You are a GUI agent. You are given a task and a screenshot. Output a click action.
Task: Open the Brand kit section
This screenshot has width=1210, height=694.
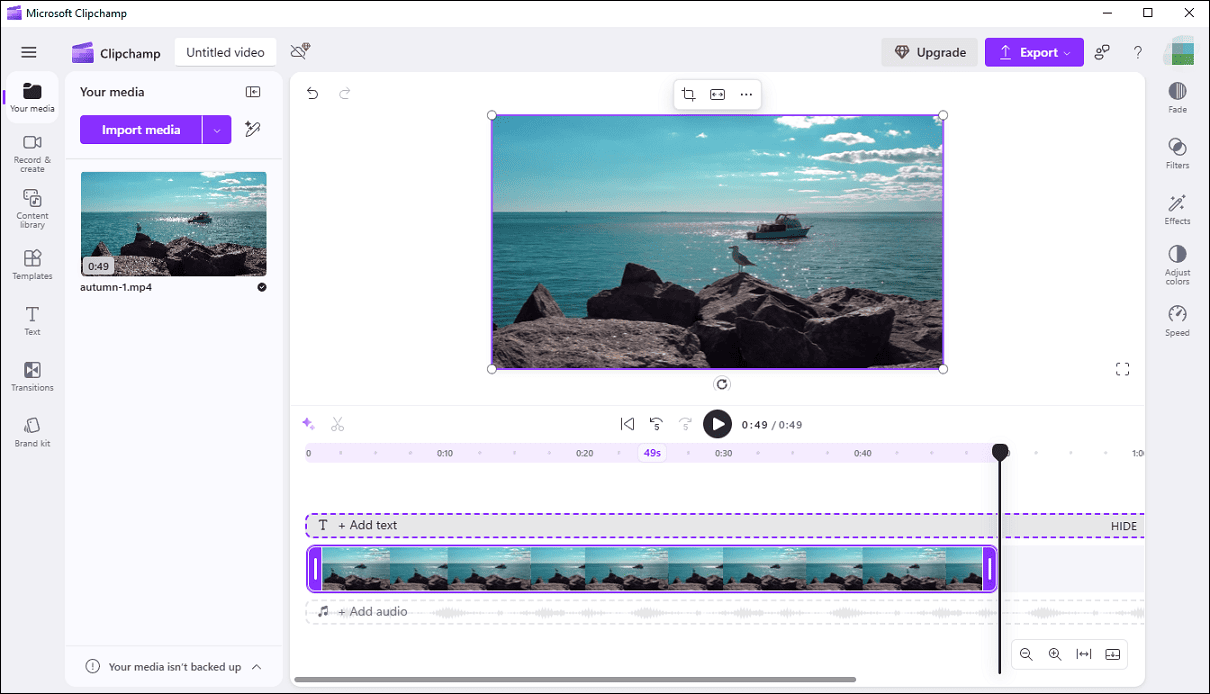click(x=32, y=432)
